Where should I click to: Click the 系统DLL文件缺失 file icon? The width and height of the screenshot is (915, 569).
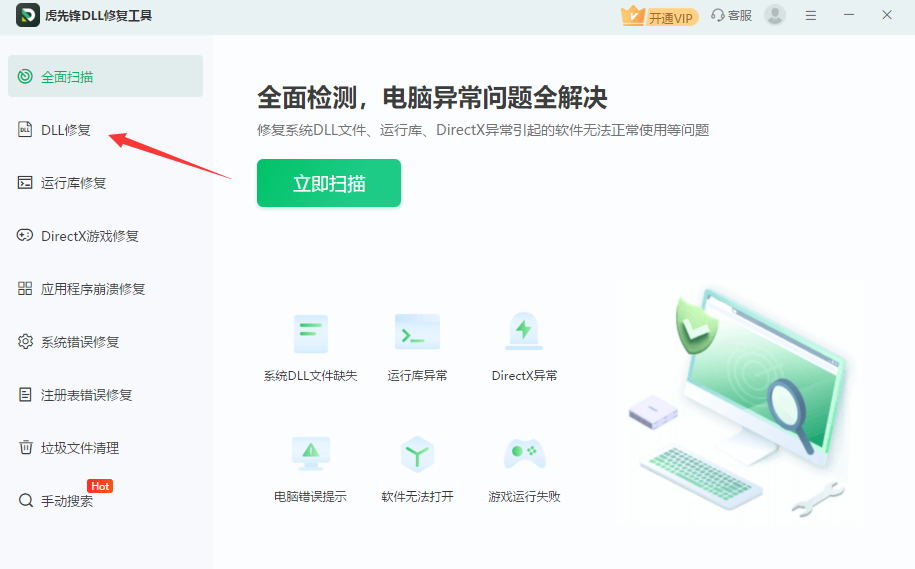click(310, 334)
